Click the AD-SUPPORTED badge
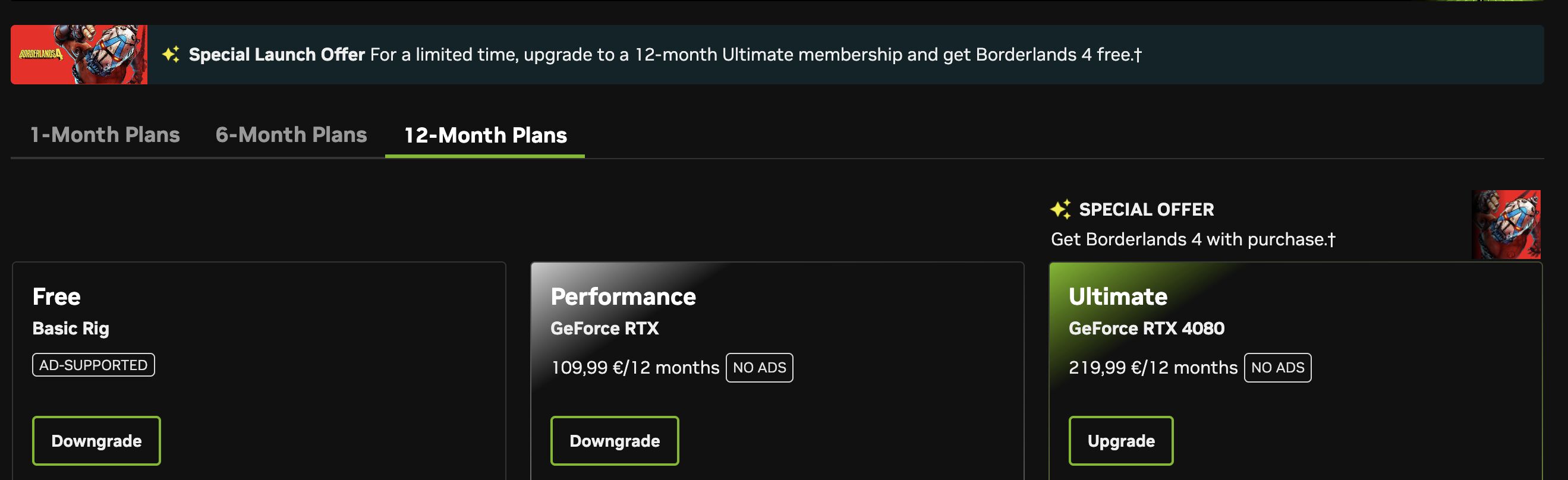The height and width of the screenshot is (480, 1568). [93, 365]
